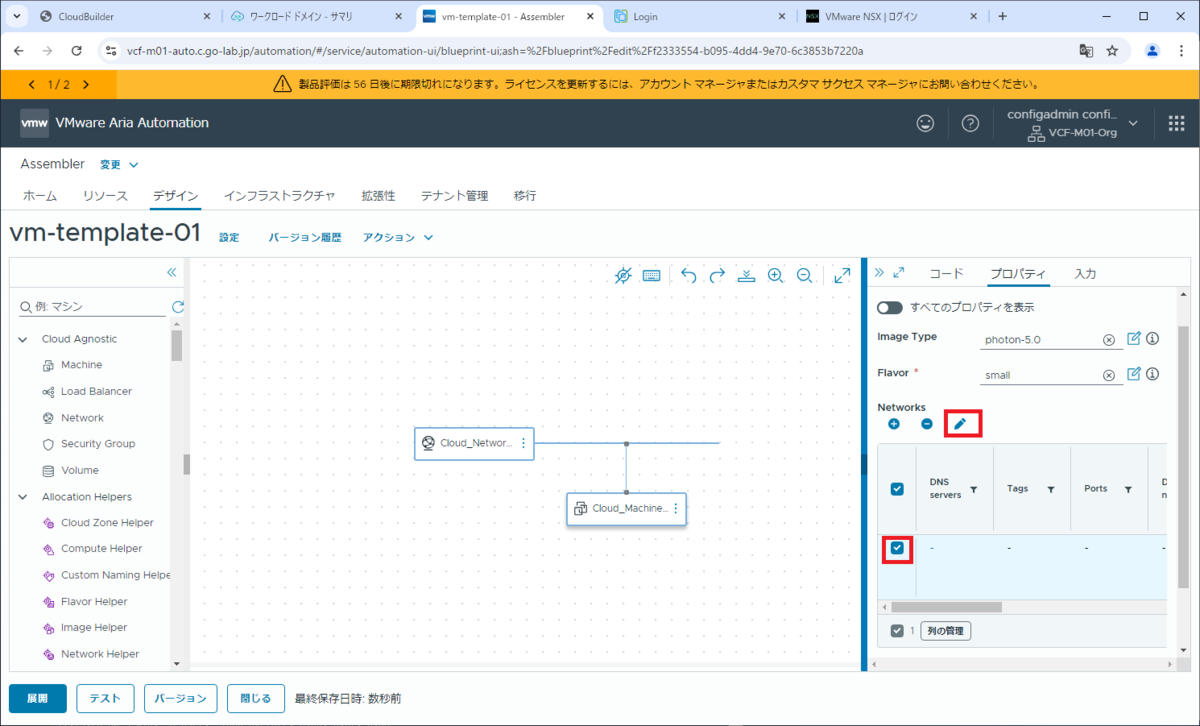Viewport: 1200px width, 726px height.
Task: Collapse the resource palette with double-chevron icon
Action: click(171, 272)
